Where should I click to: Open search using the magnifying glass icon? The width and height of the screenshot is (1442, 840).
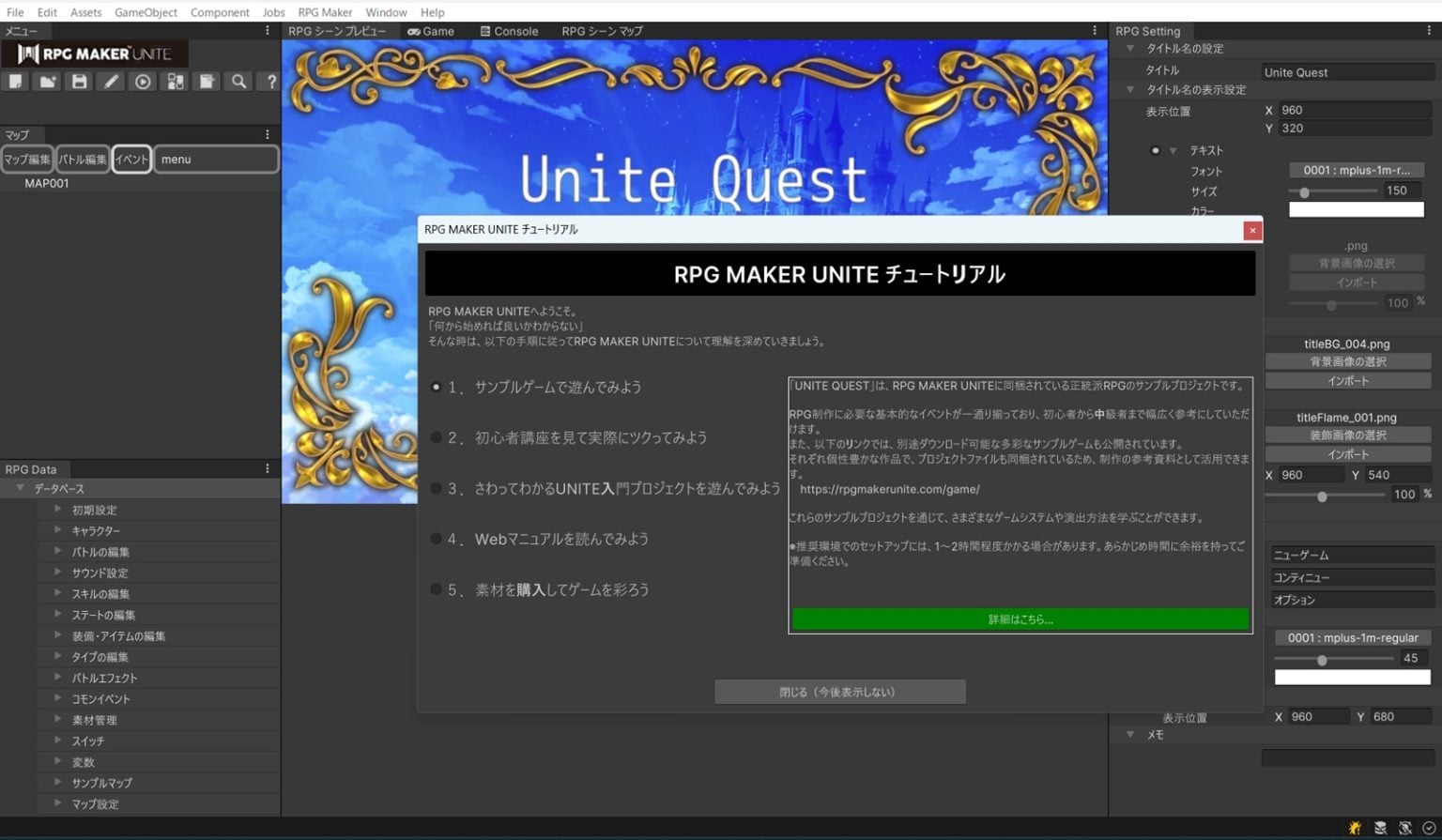pyautogui.click(x=238, y=82)
